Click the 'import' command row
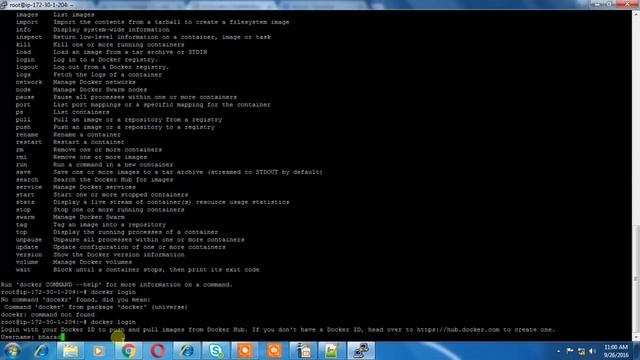The image size is (640, 360). click(153, 22)
